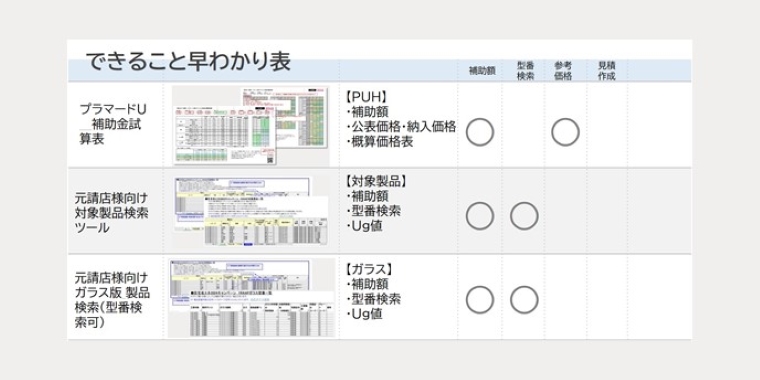
Task: Click the プラマードU 補助金試算表 row label
Action: click(x=113, y=124)
